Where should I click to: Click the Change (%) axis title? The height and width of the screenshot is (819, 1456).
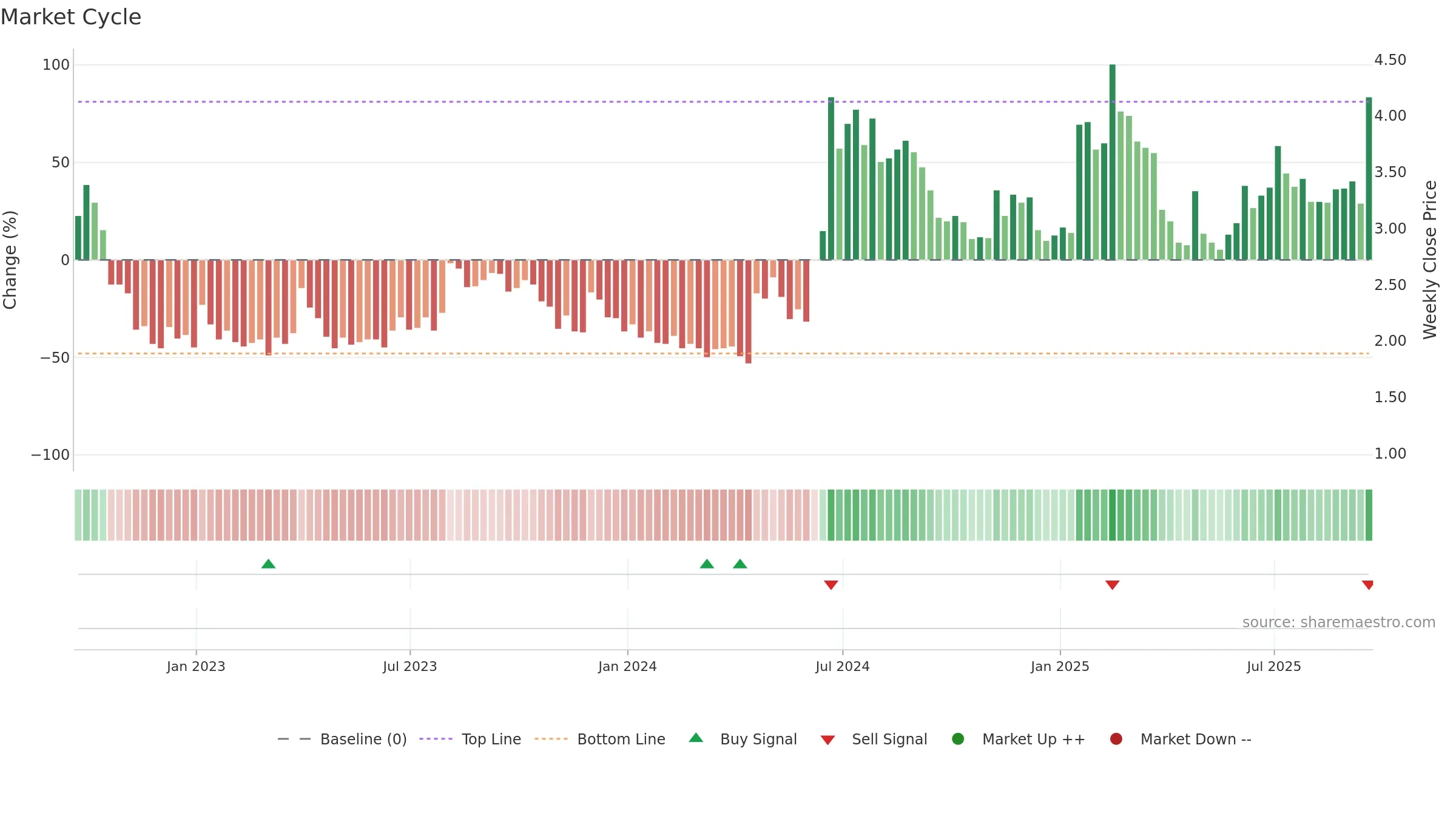[x=10, y=260]
